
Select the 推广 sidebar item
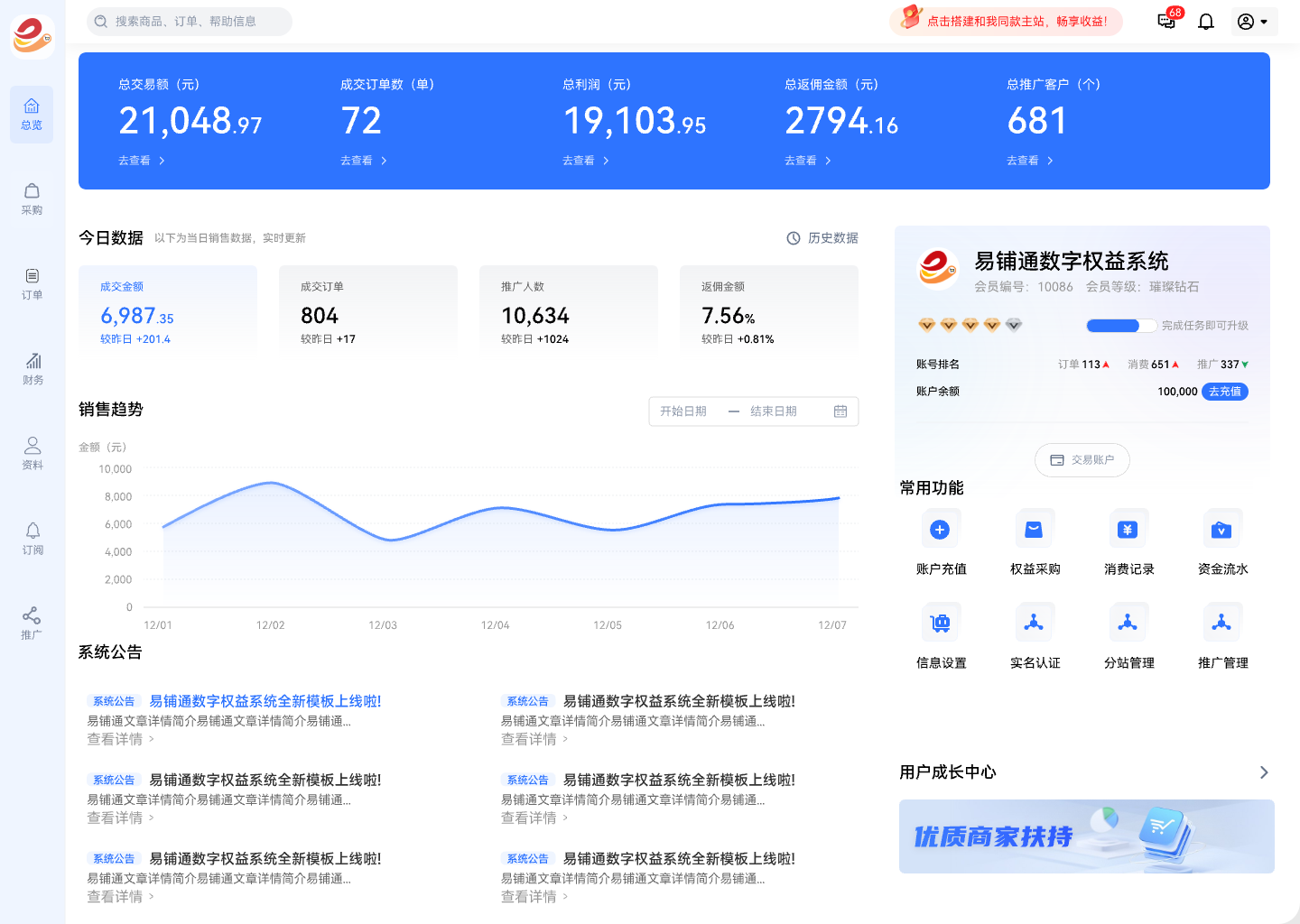tap(32, 623)
